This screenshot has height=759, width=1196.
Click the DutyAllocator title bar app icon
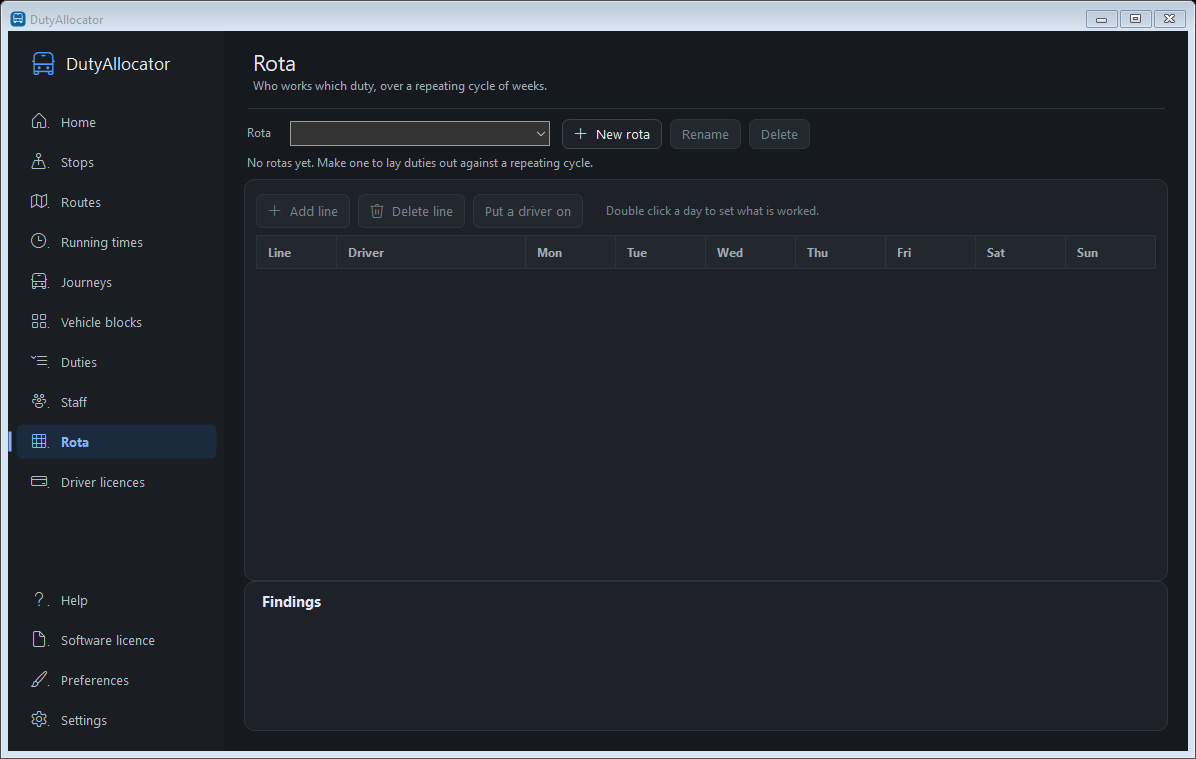coord(18,18)
